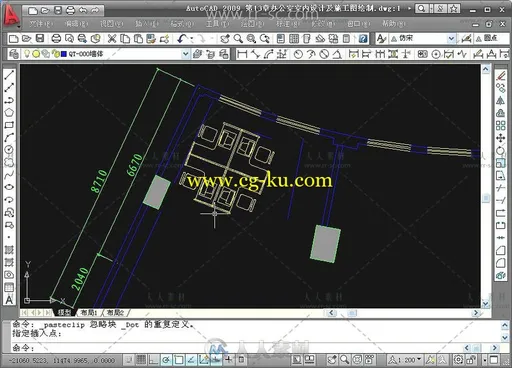Select the Move tool in the modify toolbar
The height and width of the screenshot is (368, 512).
click(501, 138)
